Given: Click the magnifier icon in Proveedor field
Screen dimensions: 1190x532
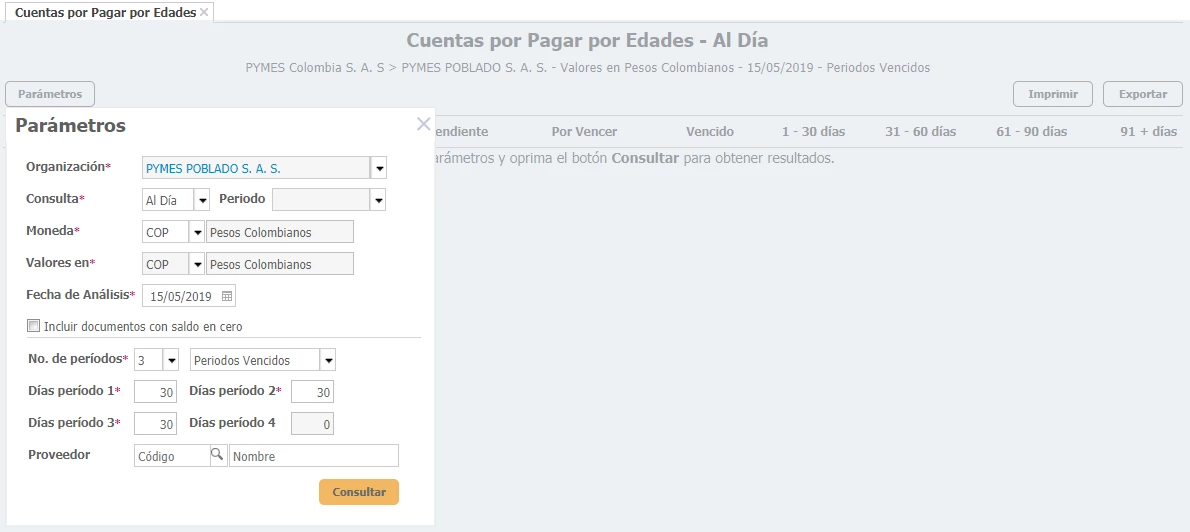Looking at the screenshot, I should (217, 456).
